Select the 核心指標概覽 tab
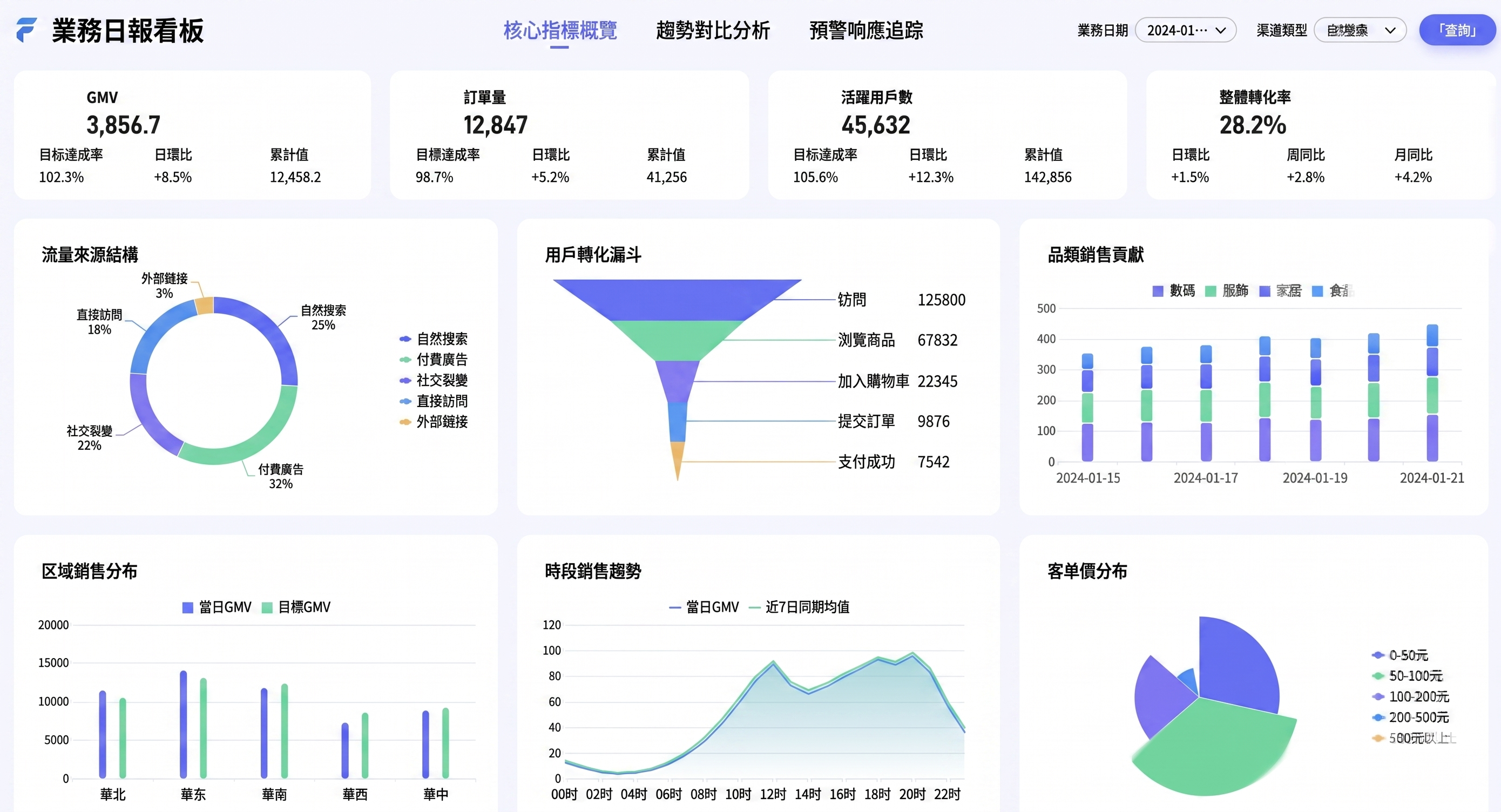This screenshot has width=1501, height=812. [560, 30]
